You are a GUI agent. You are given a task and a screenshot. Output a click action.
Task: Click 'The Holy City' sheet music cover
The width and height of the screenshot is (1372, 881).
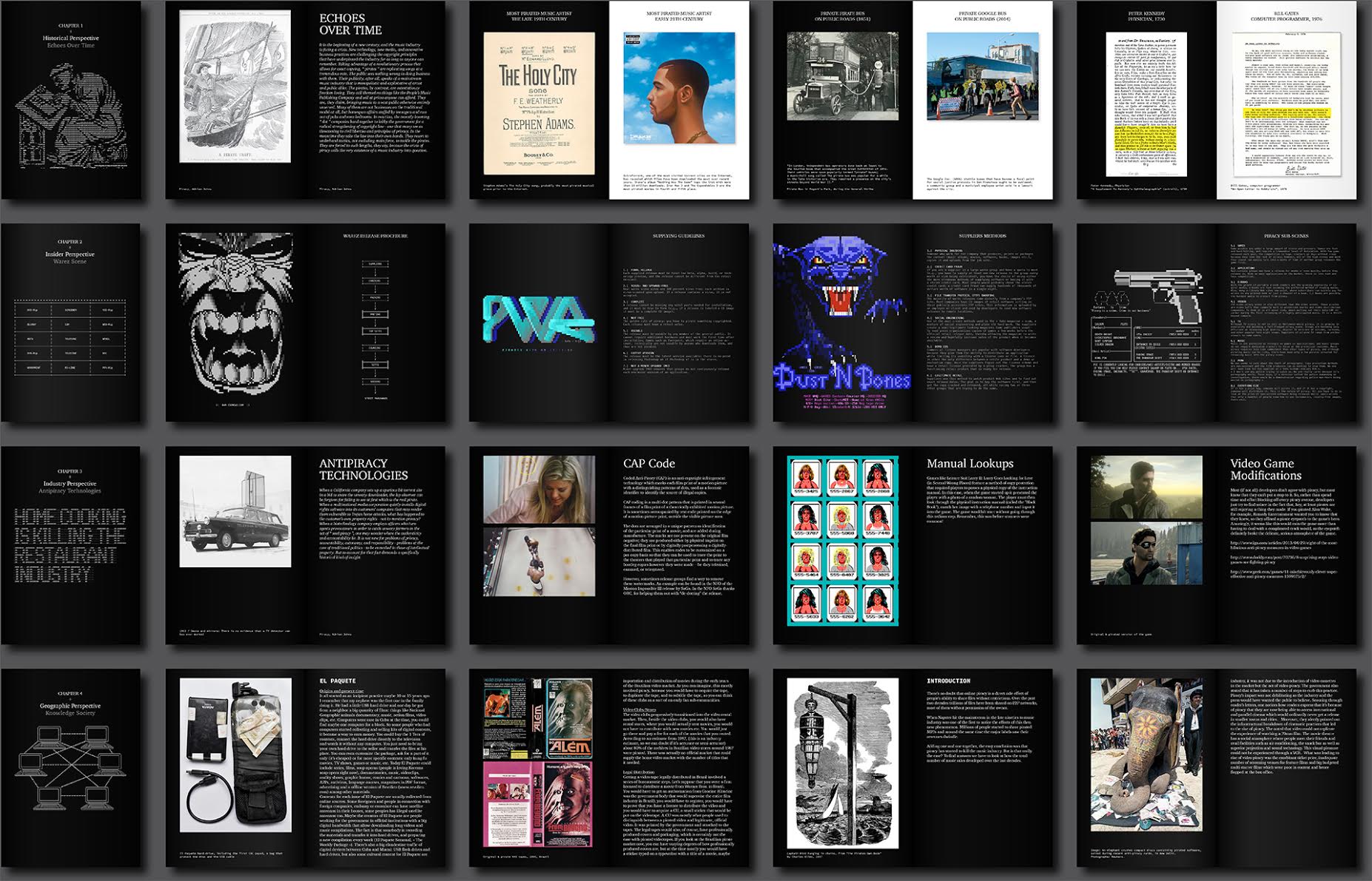point(539,104)
